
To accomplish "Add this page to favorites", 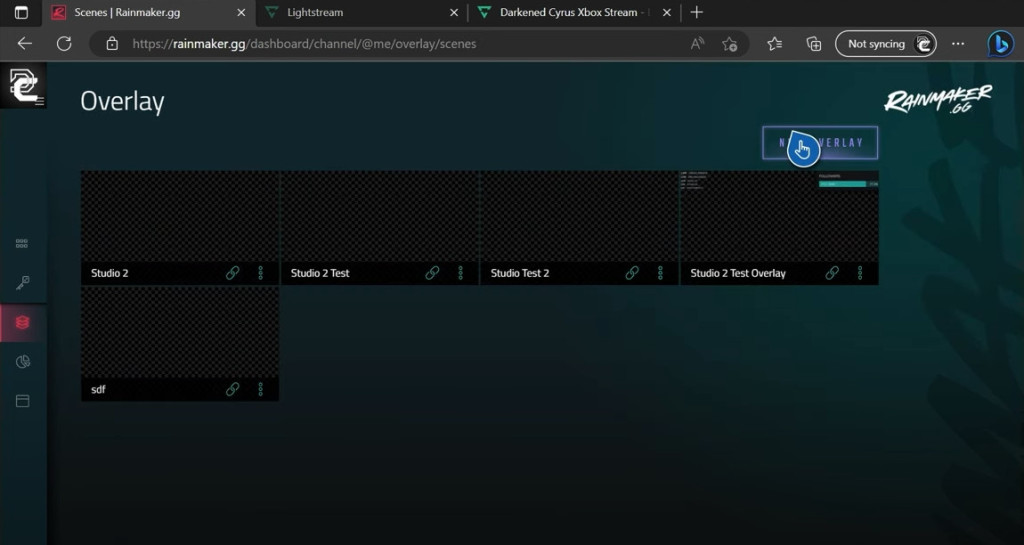I will pyautogui.click(x=729, y=44).
